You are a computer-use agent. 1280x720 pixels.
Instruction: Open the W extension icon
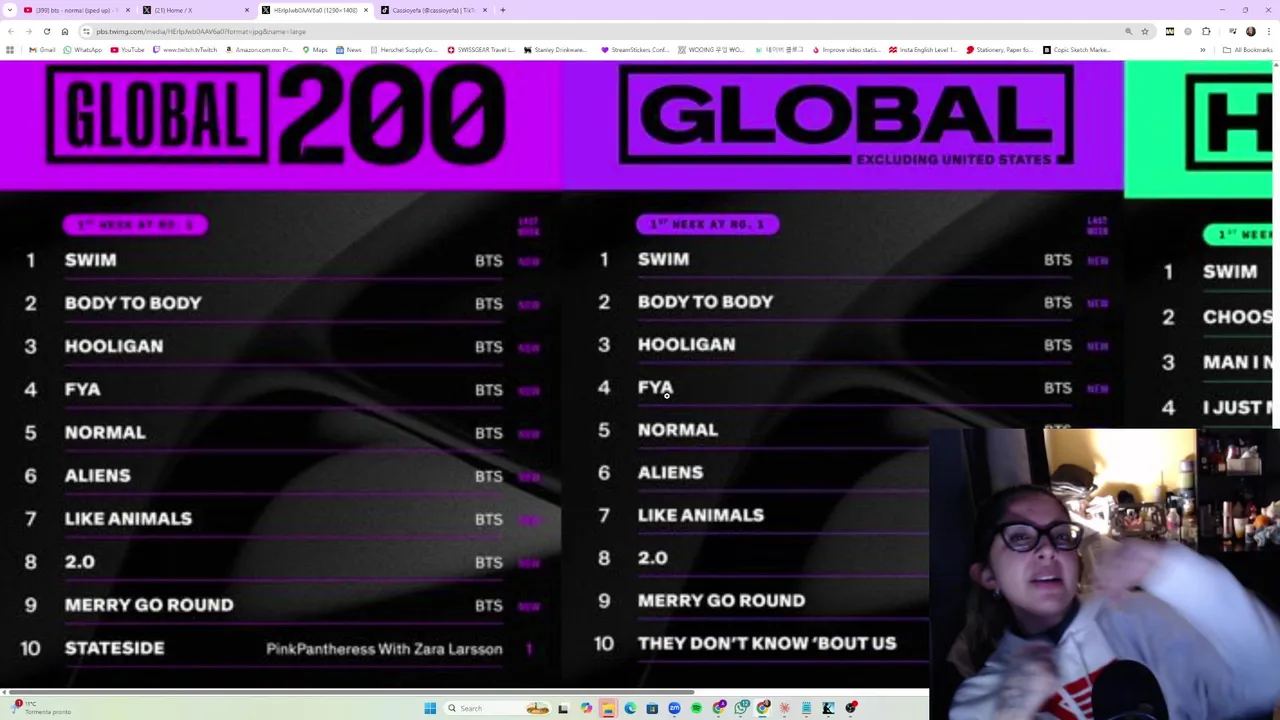click(1169, 31)
